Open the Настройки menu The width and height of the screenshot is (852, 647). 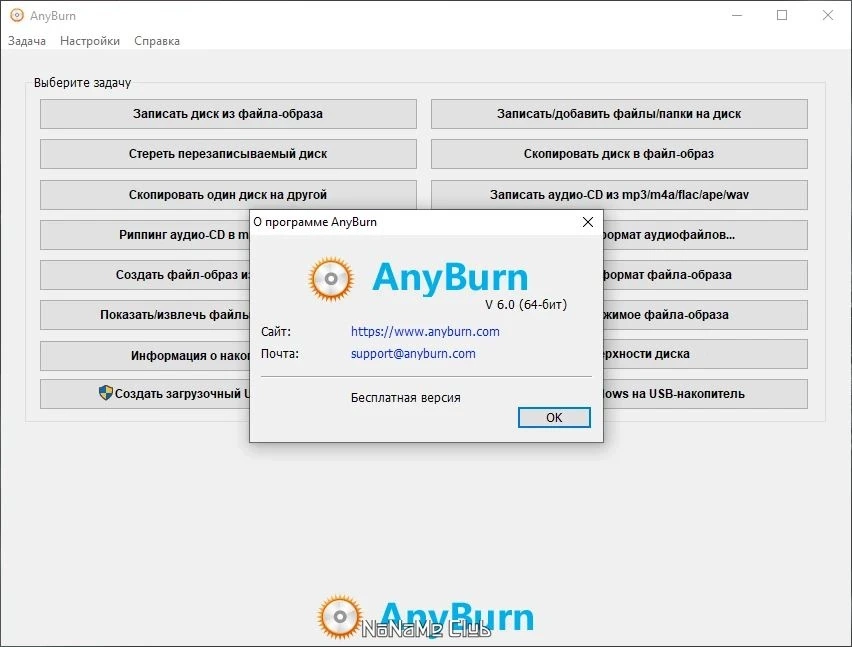coord(90,41)
